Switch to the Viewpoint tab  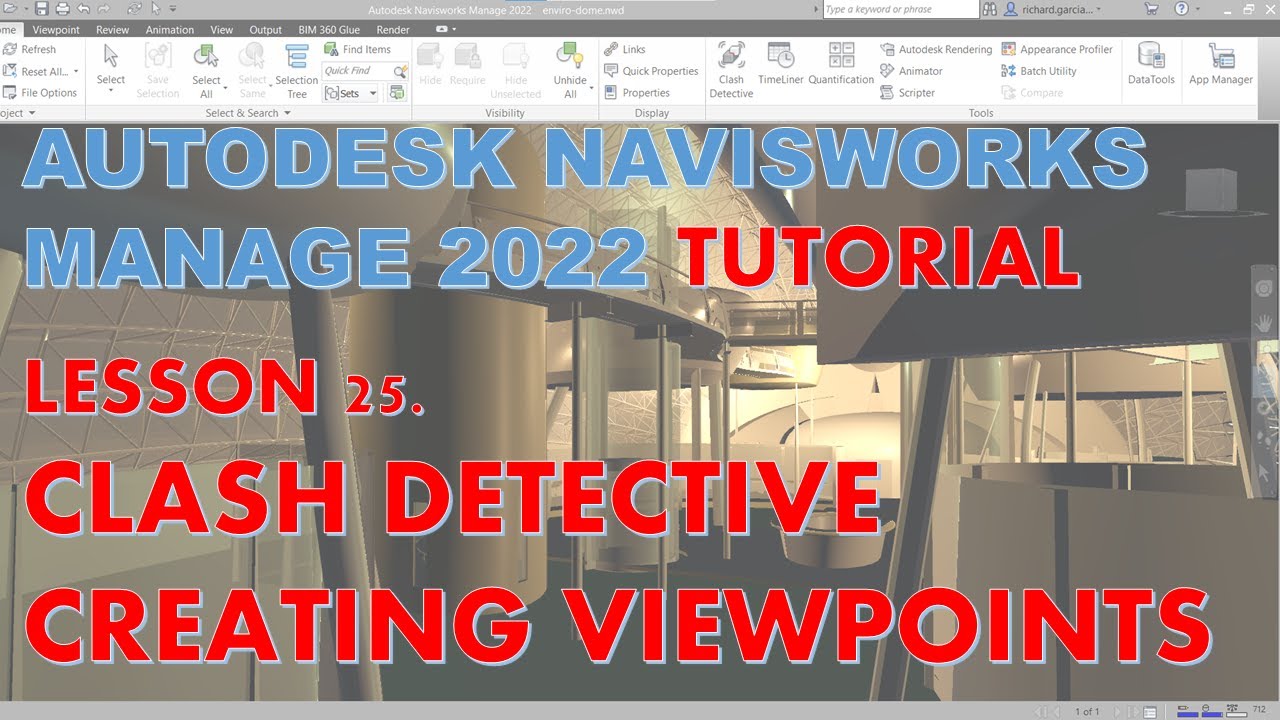coord(56,30)
